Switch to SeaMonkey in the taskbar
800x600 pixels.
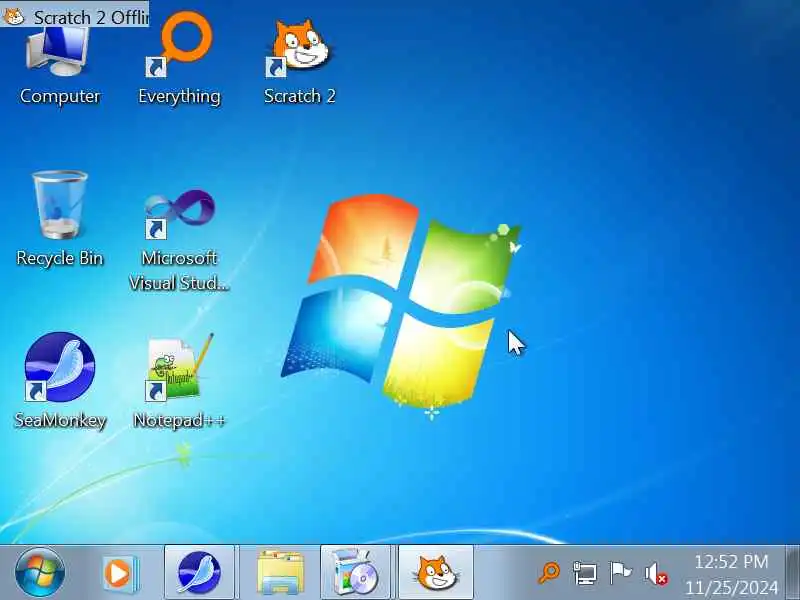point(199,572)
